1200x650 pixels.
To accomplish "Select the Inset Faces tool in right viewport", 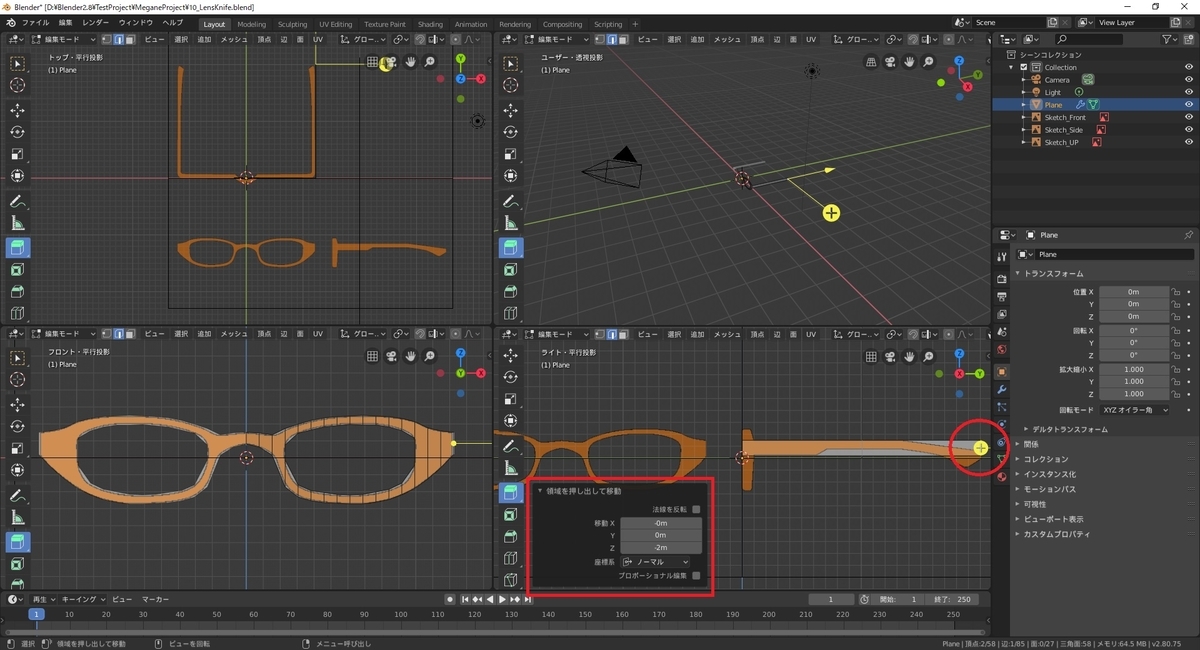I will coord(510,515).
